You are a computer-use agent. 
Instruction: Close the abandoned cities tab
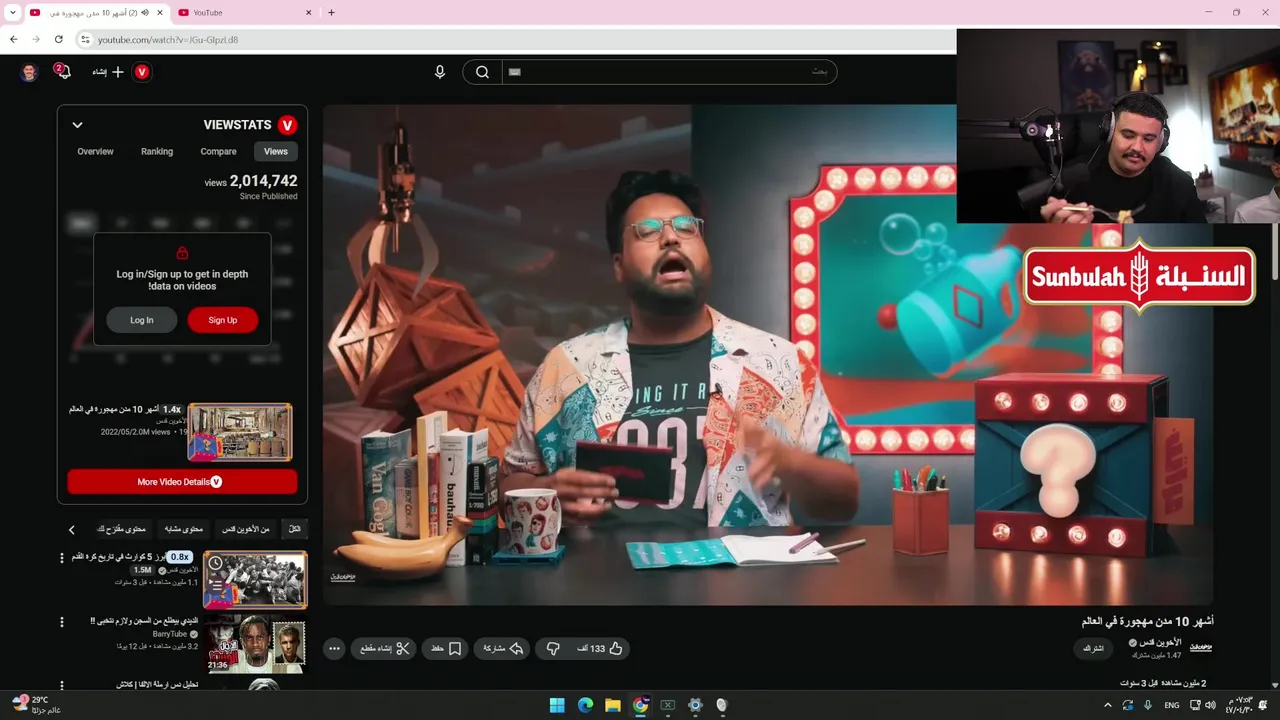[x=160, y=13]
